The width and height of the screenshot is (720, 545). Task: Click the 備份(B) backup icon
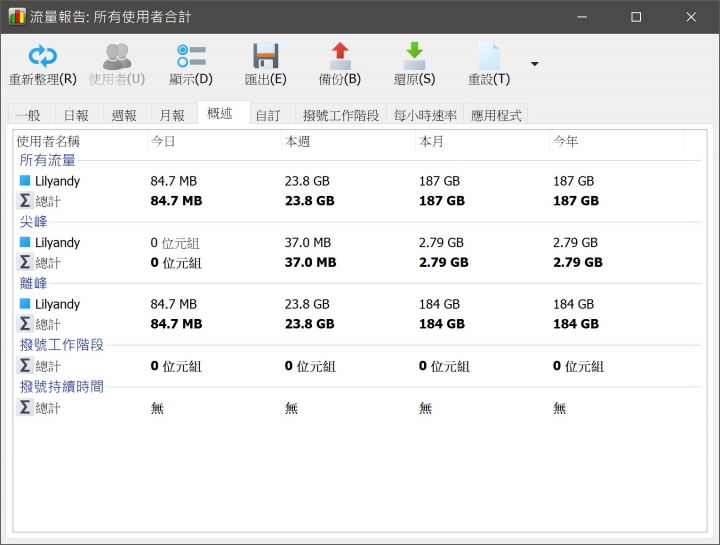340,56
